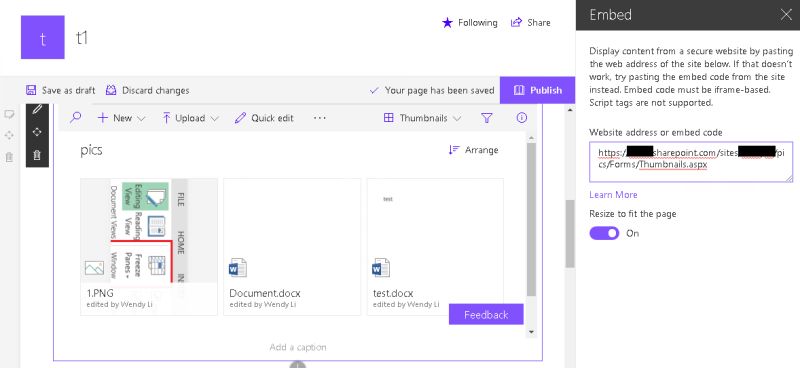Viewport: 800px width, 368px height.
Task: Click the Following star icon
Action: (x=447, y=22)
